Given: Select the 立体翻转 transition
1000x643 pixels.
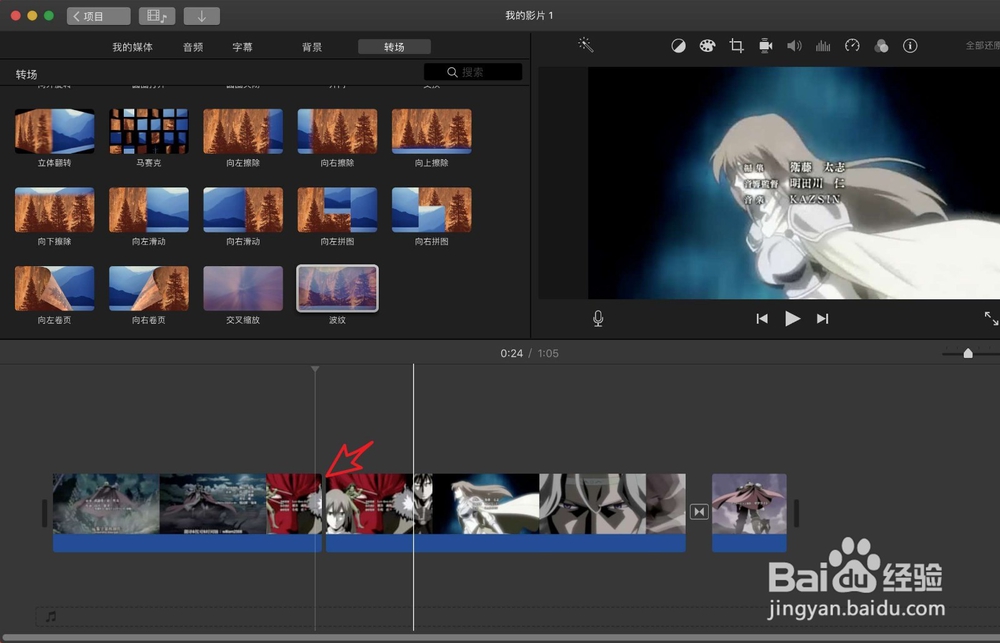Looking at the screenshot, I should 55,131.
